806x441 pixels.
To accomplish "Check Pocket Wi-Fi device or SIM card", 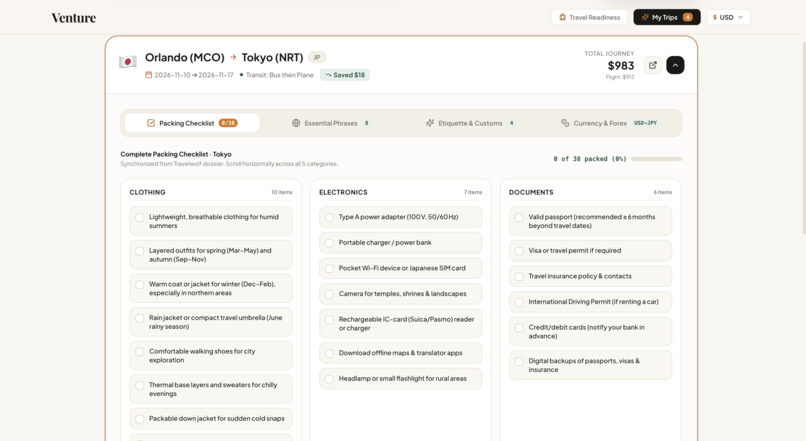I will click(329, 269).
